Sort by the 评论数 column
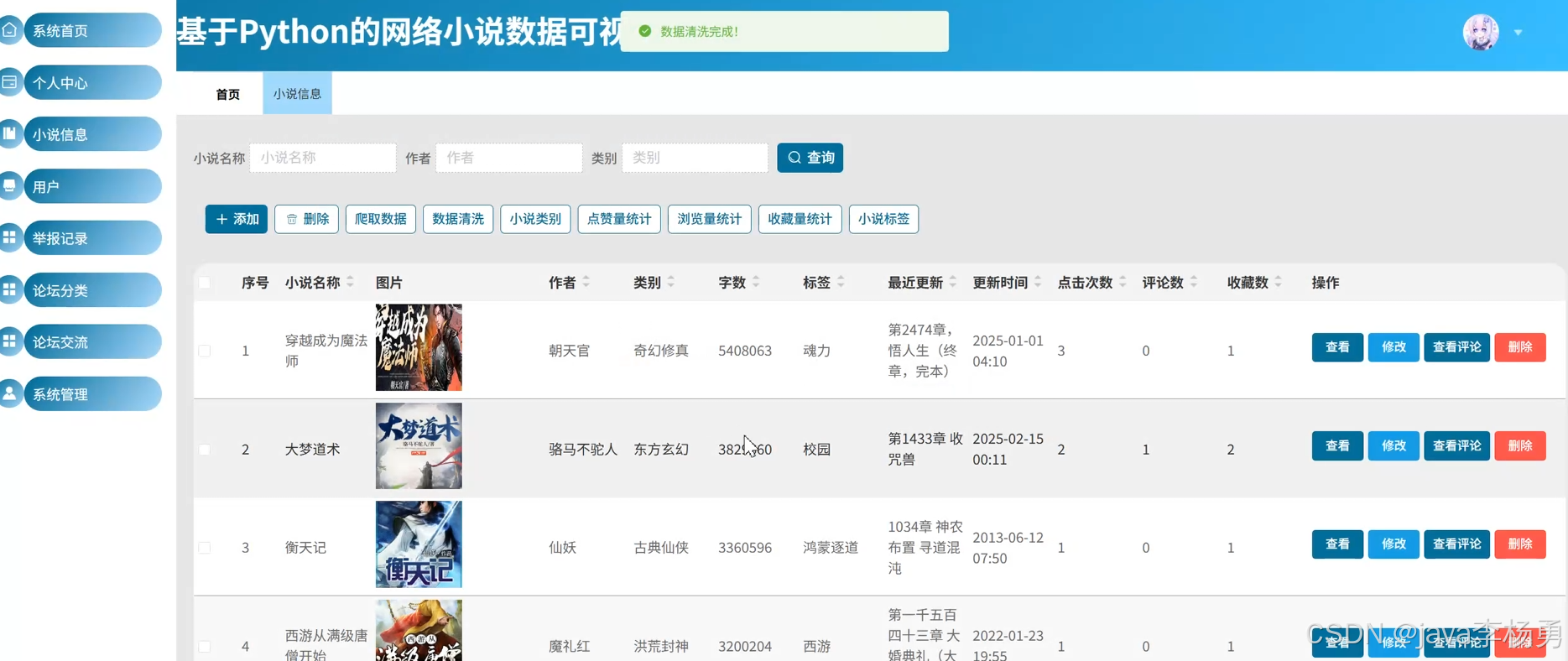The height and width of the screenshot is (661, 1568). coord(1193,283)
